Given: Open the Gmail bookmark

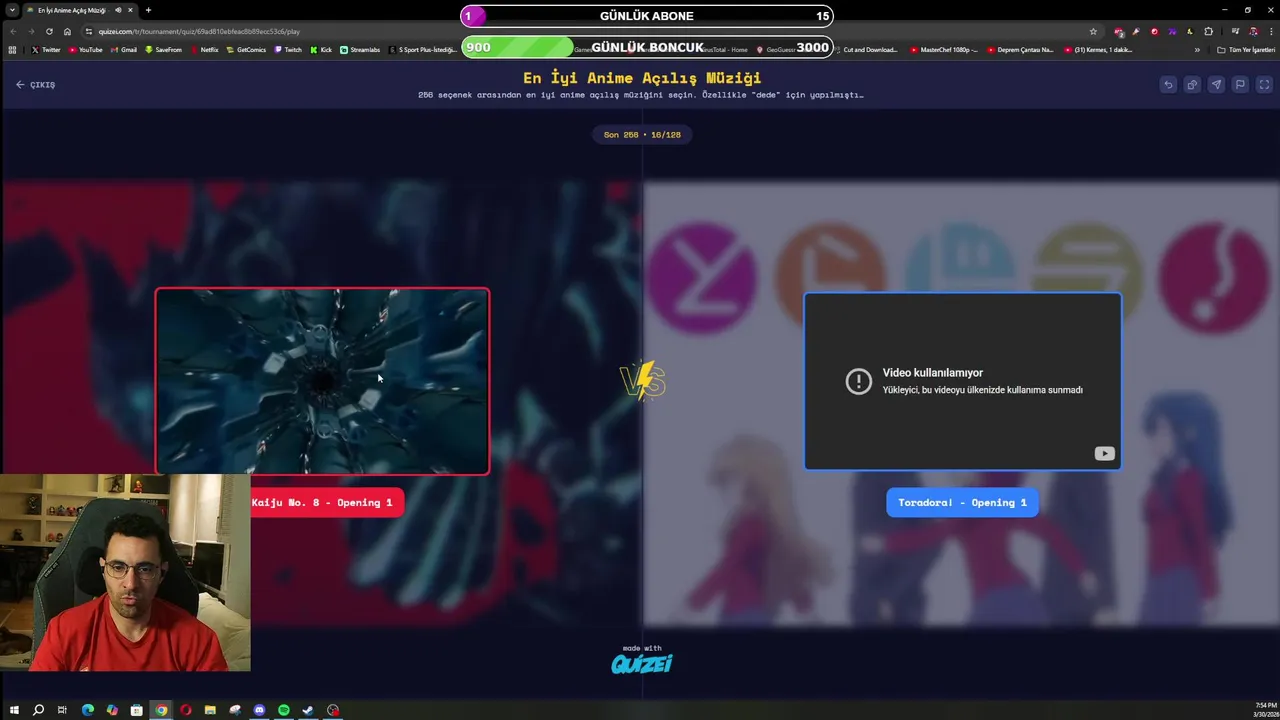Looking at the screenshot, I should pyautogui.click(x=123, y=50).
